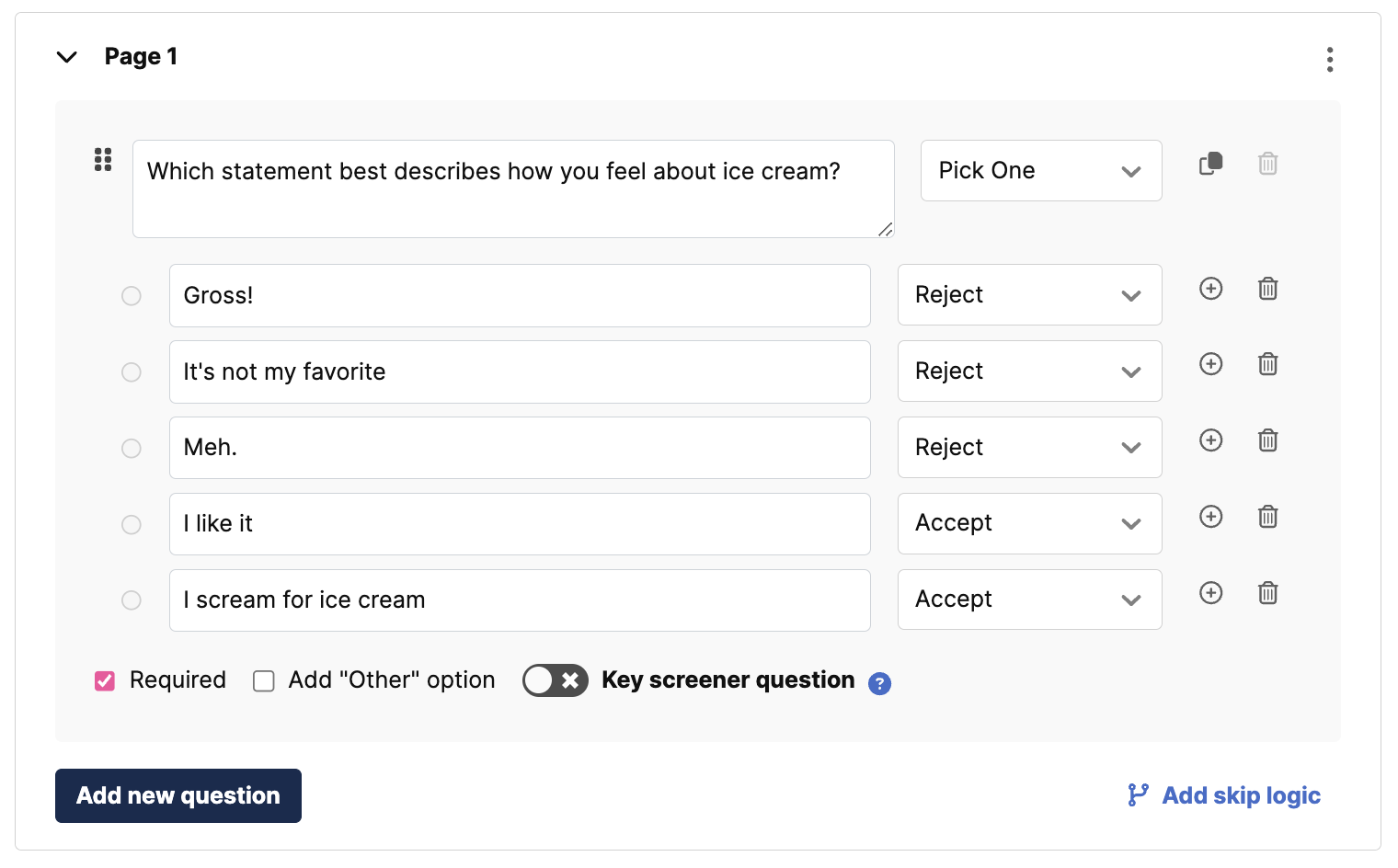1398x868 pixels.
Task: Collapse the Page 1 section chevron
Action: (67, 57)
